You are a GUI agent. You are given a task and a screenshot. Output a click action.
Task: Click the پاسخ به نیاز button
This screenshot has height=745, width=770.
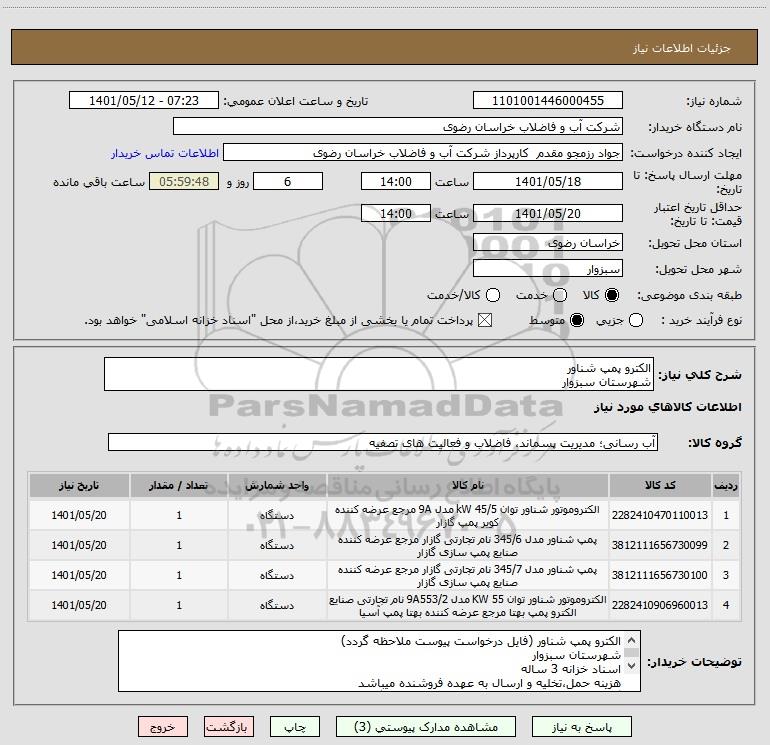[581, 727]
